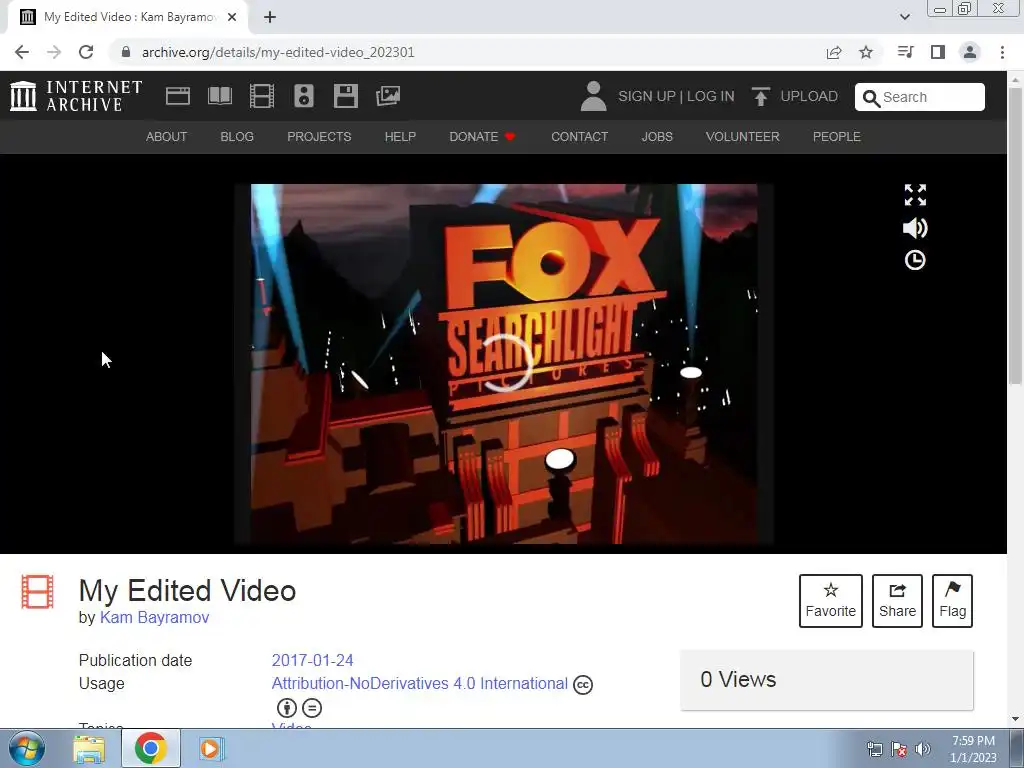This screenshot has width=1024, height=768.
Task: Open the Kam Bayramov author link
Action: (x=154, y=617)
